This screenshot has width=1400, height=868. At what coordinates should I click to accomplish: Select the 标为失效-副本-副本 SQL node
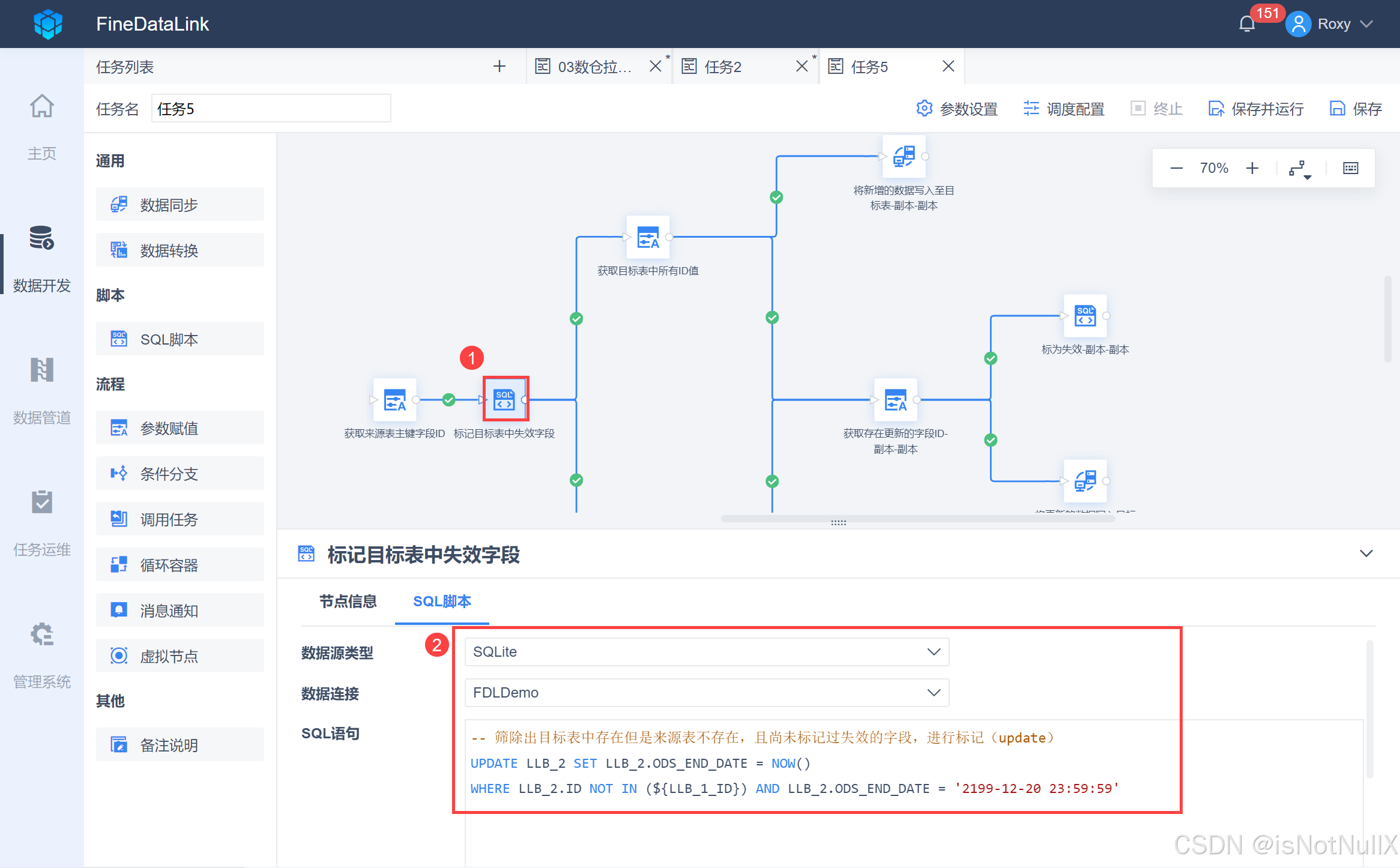(1085, 316)
